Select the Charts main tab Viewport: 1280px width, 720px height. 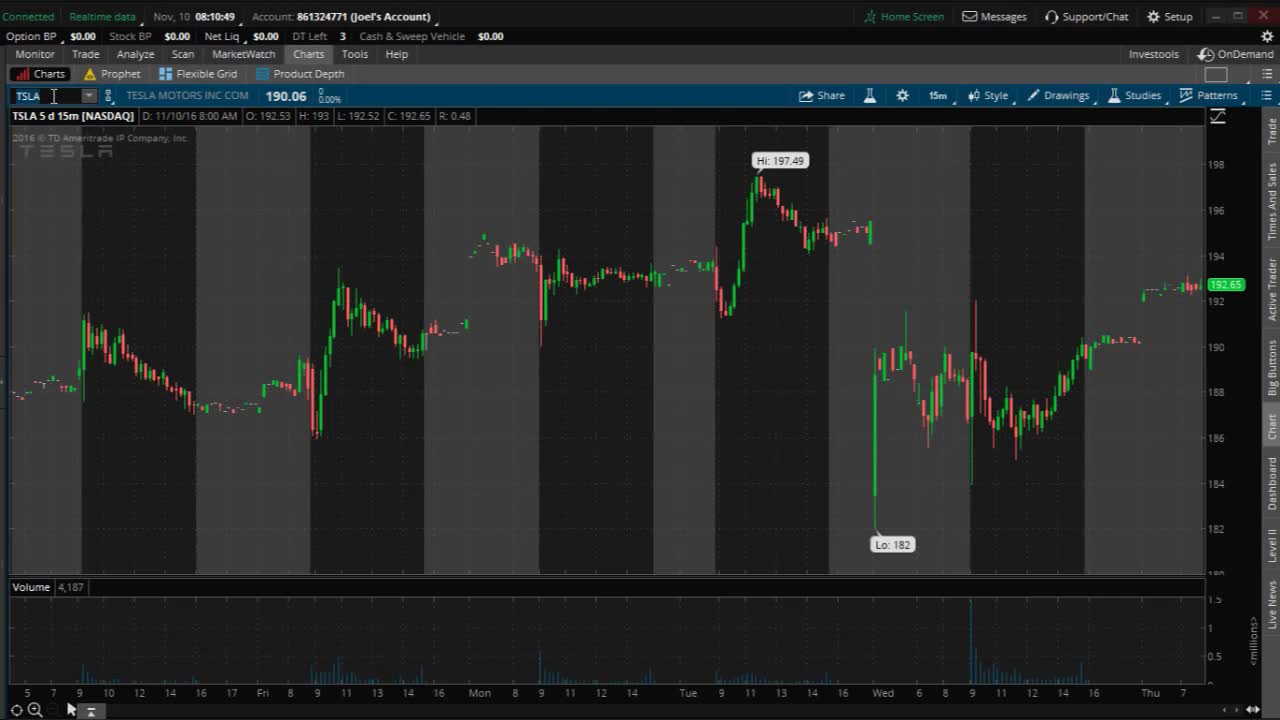309,55
